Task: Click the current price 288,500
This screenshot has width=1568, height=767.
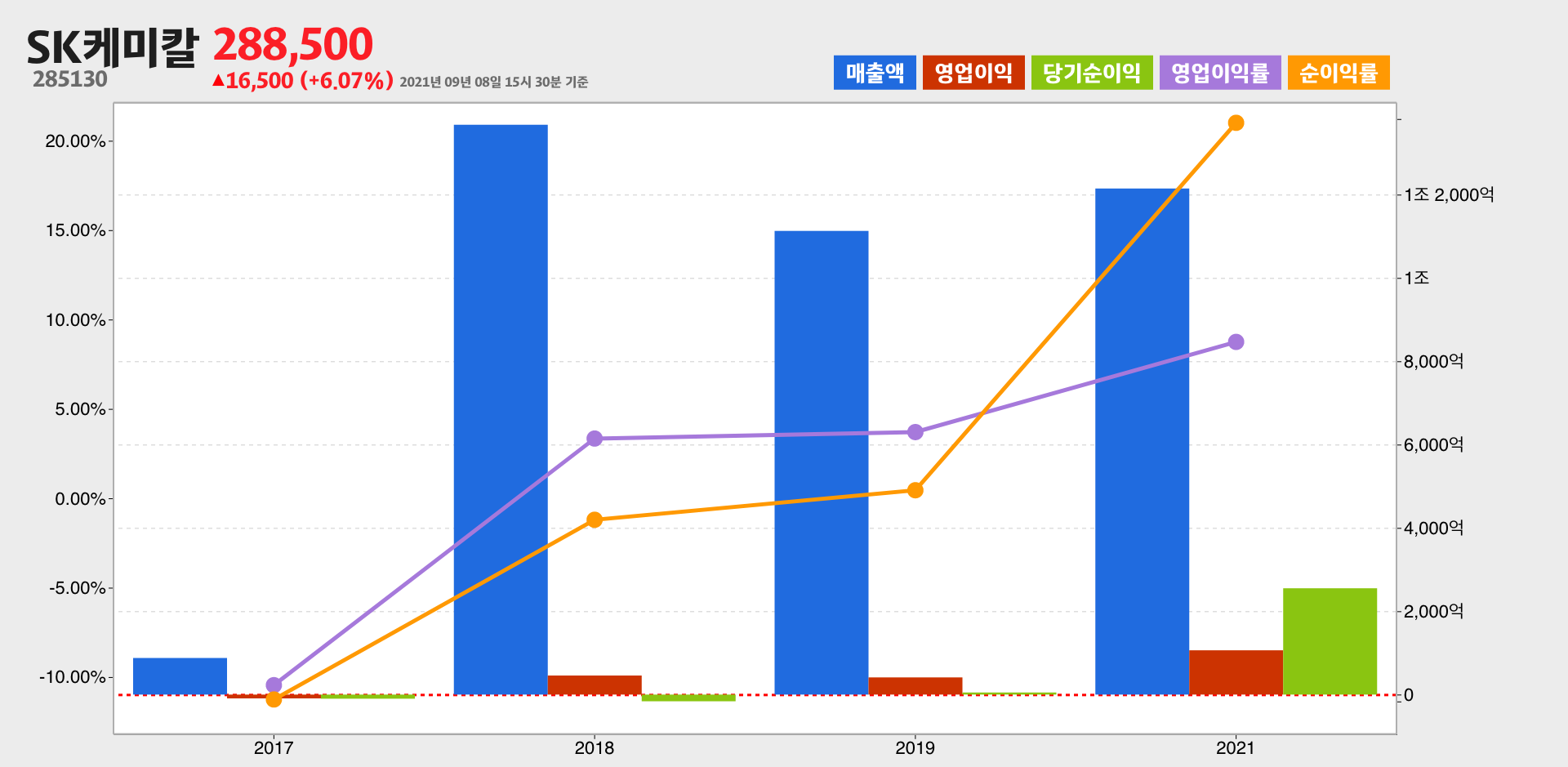Action: coord(293,44)
